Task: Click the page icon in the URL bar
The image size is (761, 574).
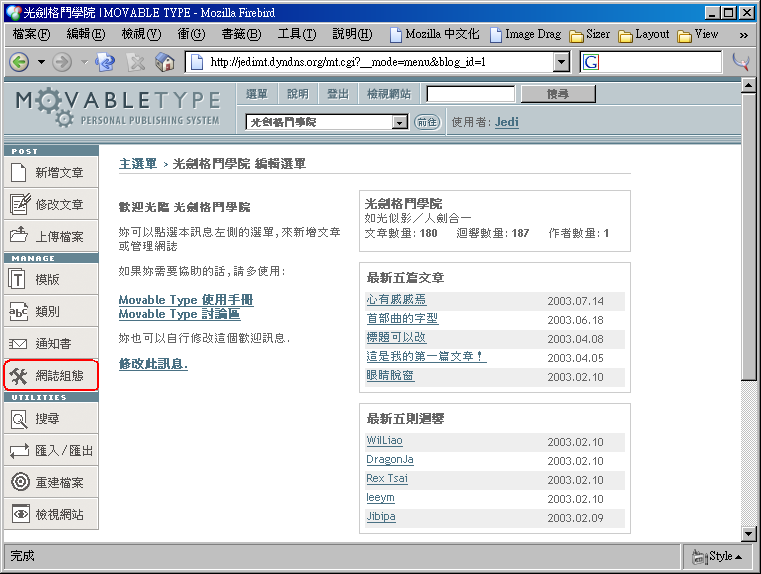Action: tap(197, 62)
